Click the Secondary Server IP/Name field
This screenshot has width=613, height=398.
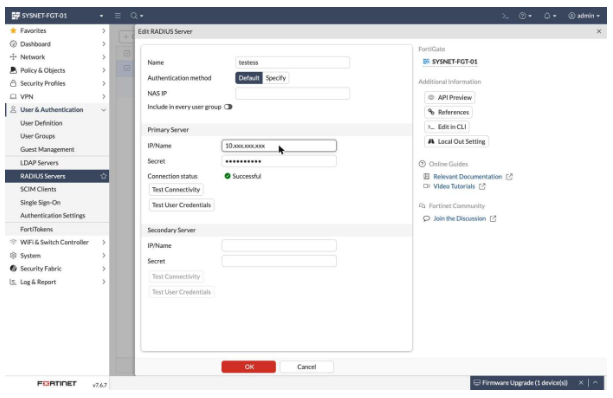point(279,246)
